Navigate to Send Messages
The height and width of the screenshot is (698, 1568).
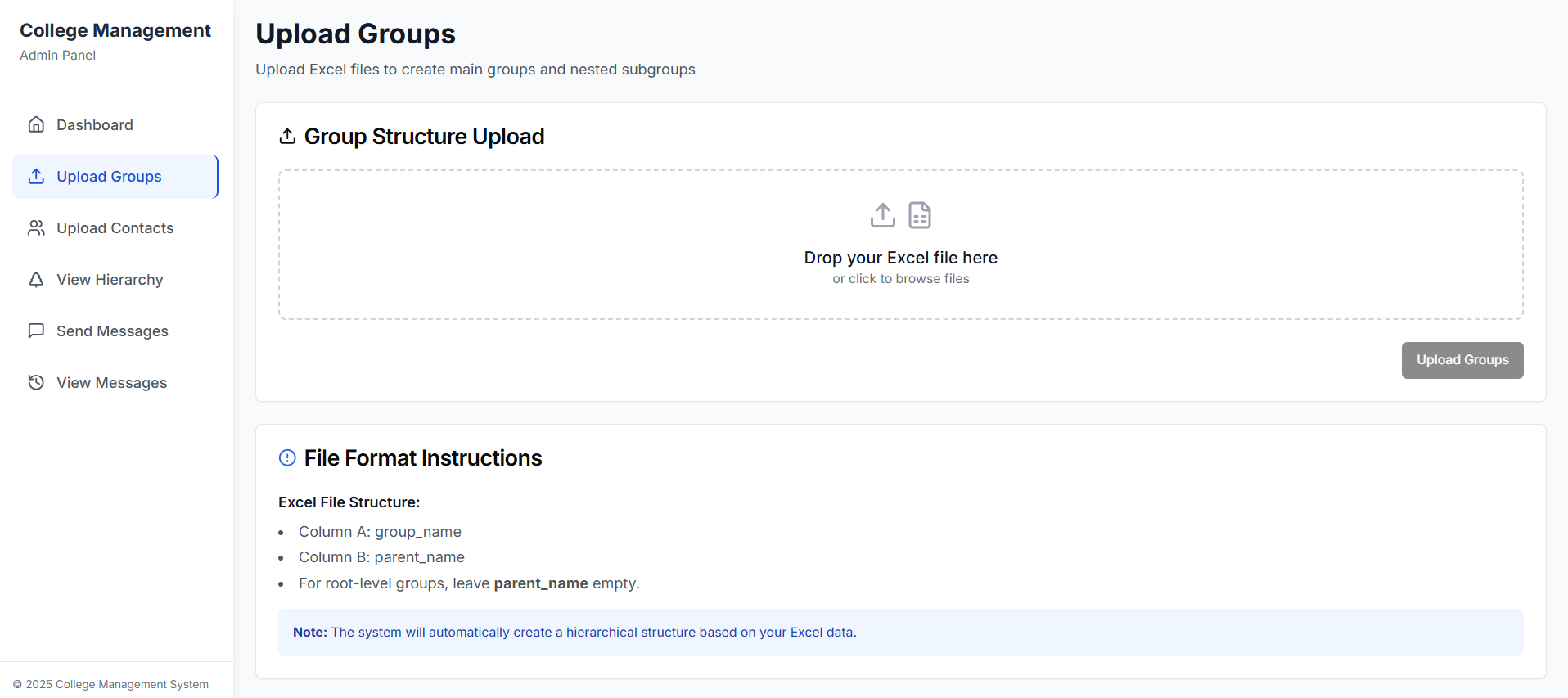(x=115, y=331)
